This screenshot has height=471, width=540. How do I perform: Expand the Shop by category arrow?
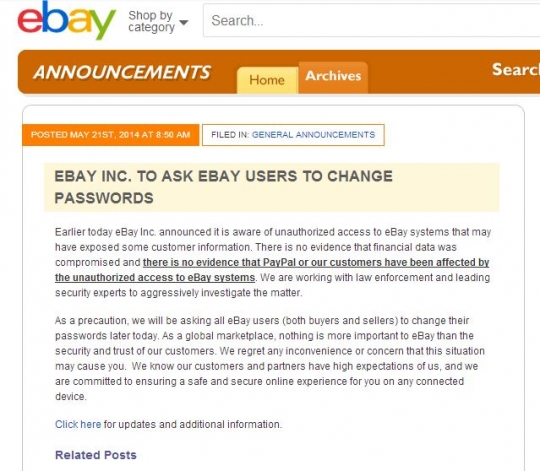click(184, 22)
